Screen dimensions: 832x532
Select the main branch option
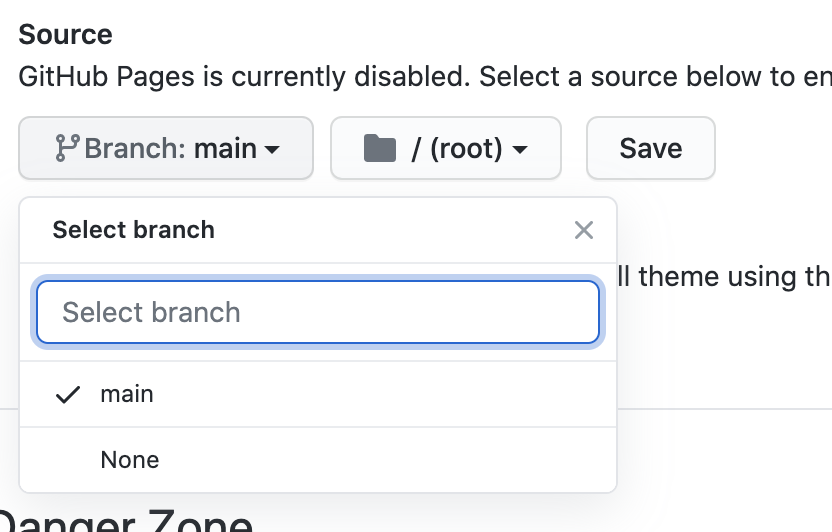coord(127,394)
